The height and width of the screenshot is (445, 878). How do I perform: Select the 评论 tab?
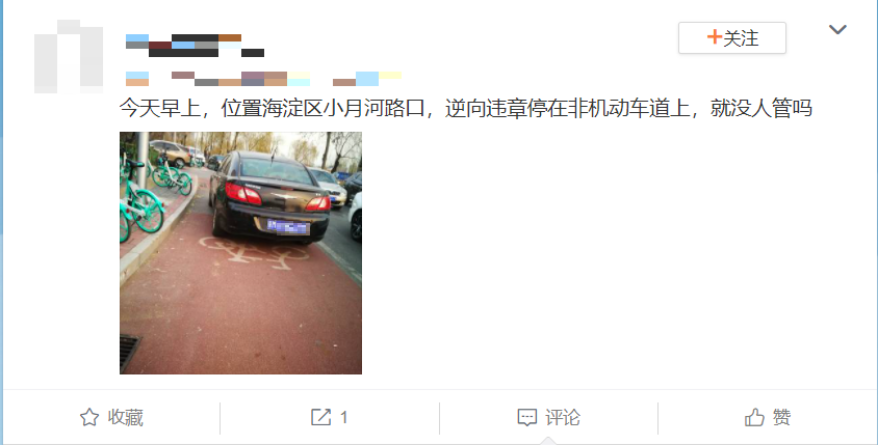[x=563, y=417]
